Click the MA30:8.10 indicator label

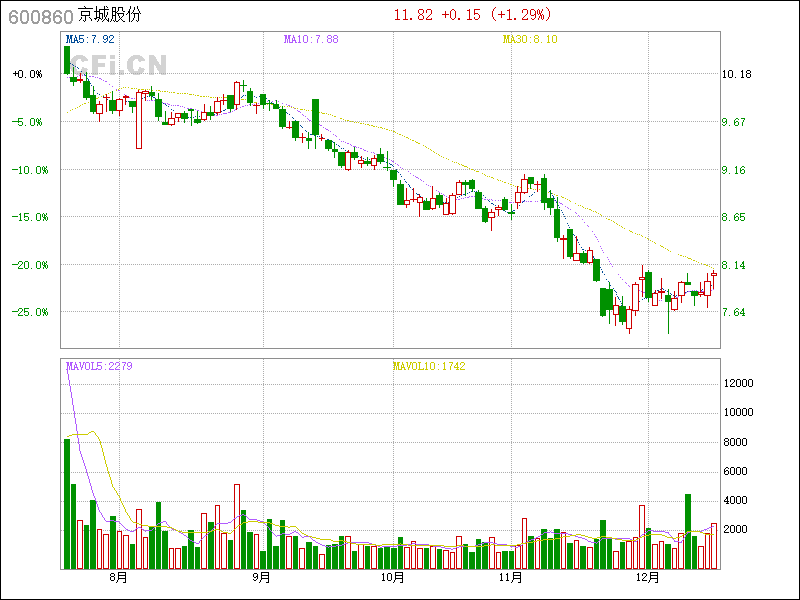530,39
